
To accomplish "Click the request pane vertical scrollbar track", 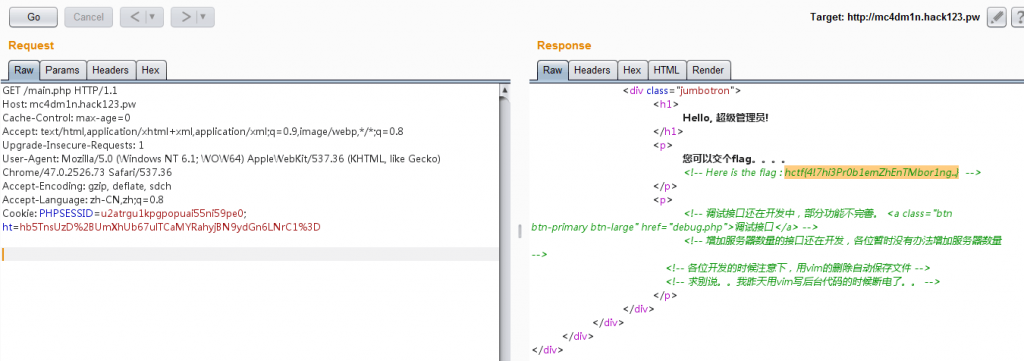I will pos(504,227).
